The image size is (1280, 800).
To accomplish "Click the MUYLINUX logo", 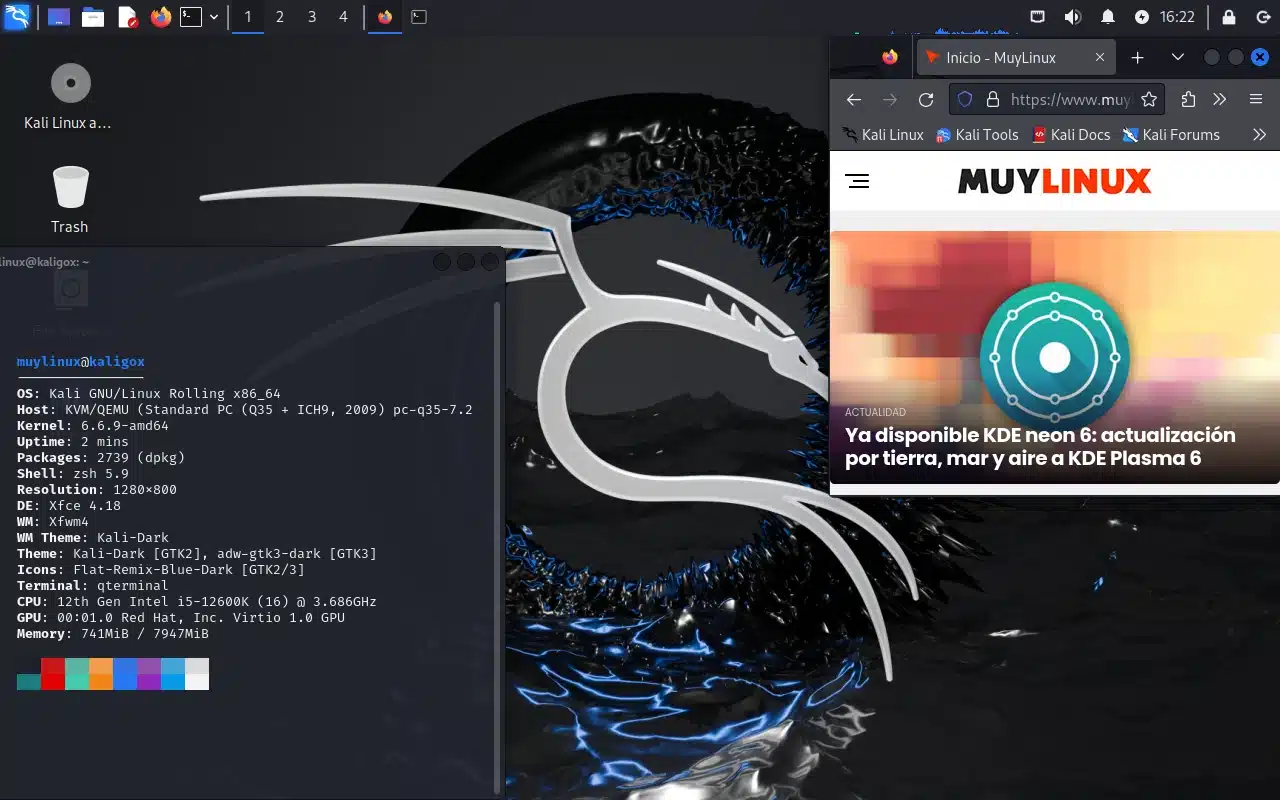I will click(x=1054, y=181).
